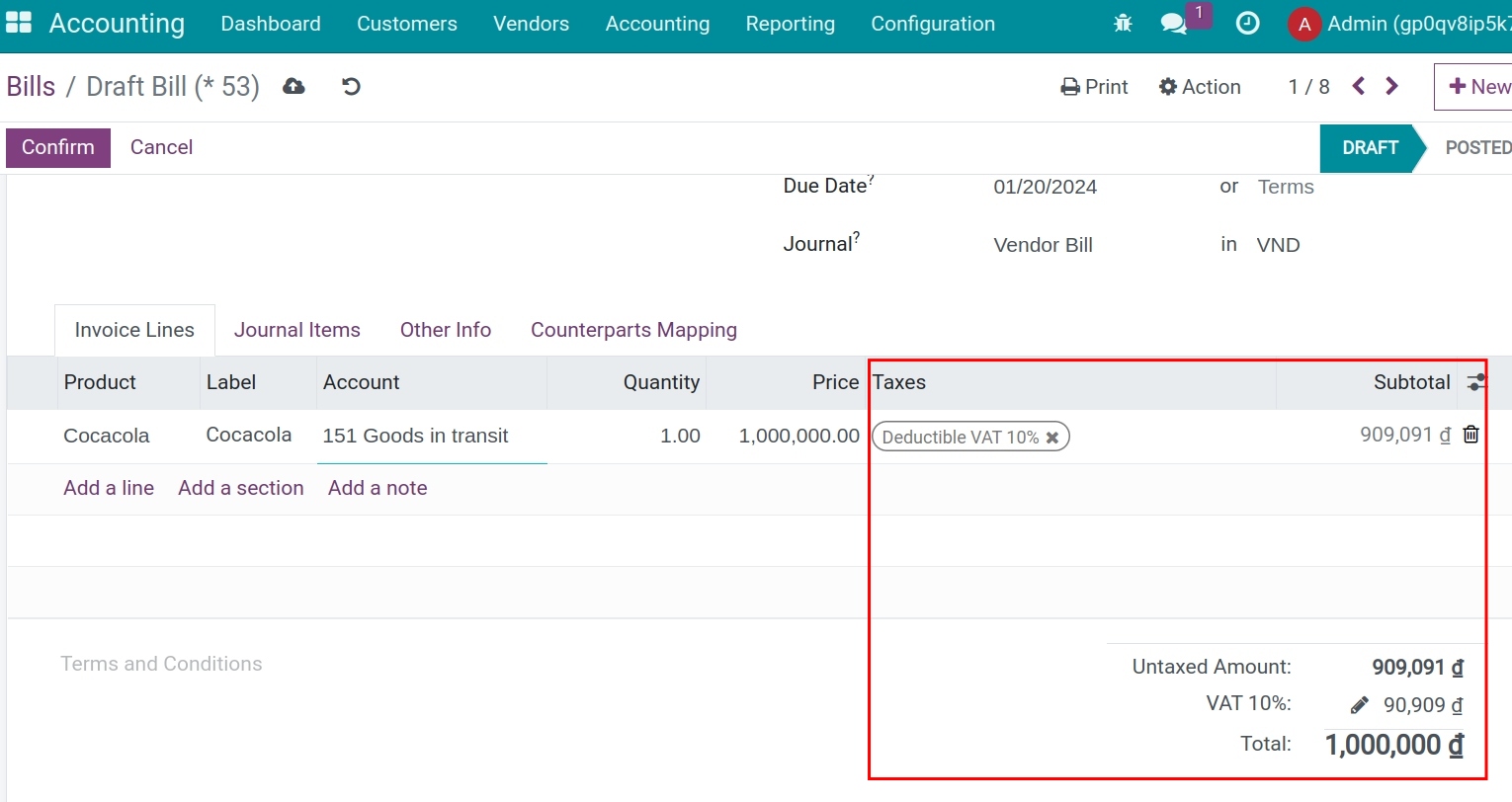Confirm the draft bill
The height and width of the screenshot is (802, 1512).
tap(57, 147)
